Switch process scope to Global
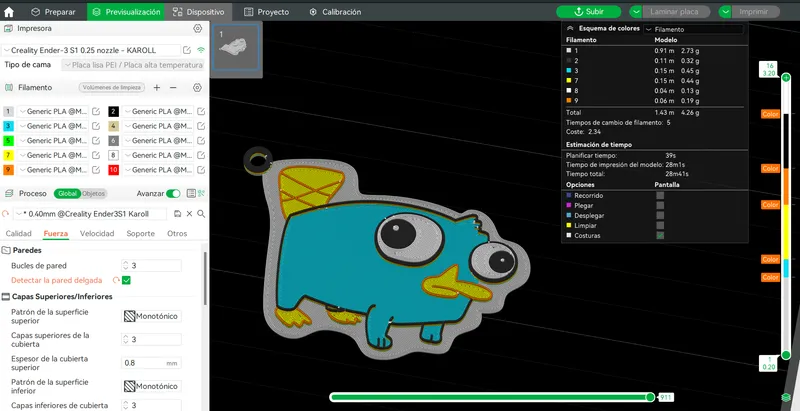The height and width of the screenshot is (411, 800). coord(67,194)
